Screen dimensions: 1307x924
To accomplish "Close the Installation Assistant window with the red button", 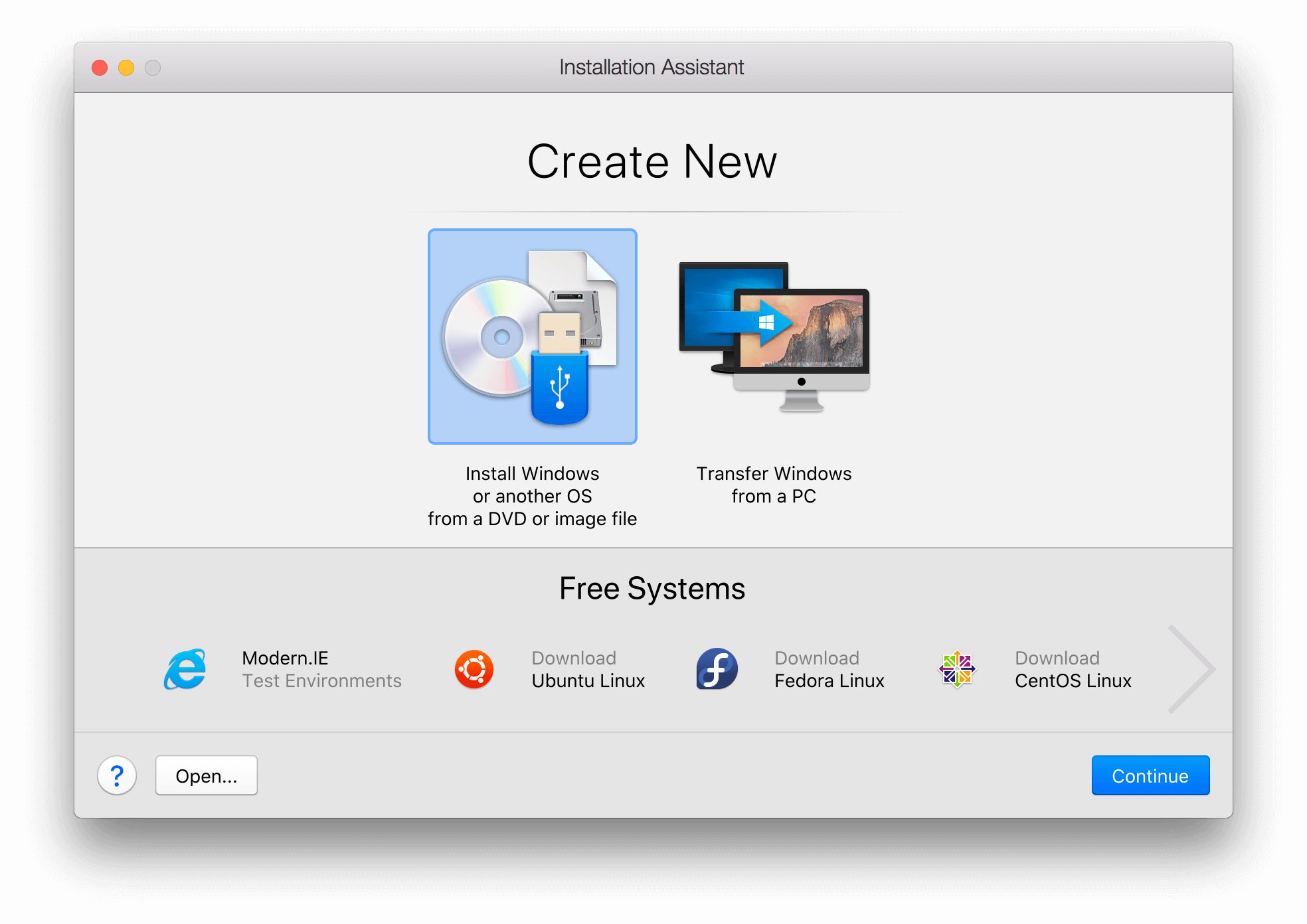I will [100, 68].
